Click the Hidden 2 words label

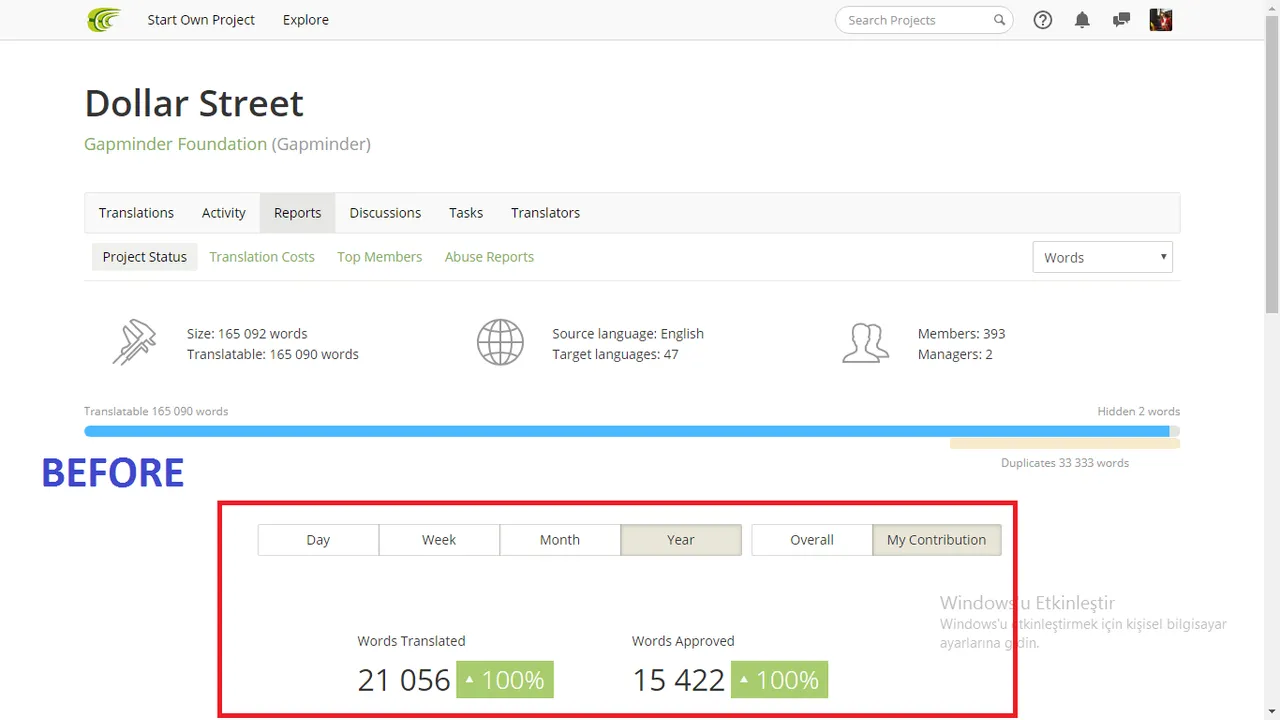pos(1138,411)
